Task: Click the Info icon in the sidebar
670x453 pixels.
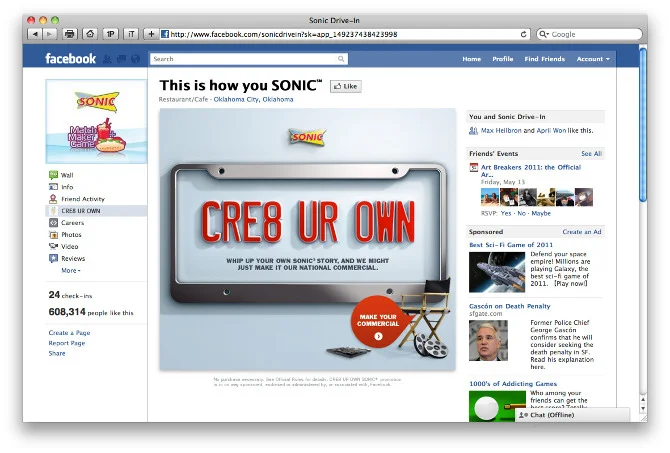Action: click(53, 187)
